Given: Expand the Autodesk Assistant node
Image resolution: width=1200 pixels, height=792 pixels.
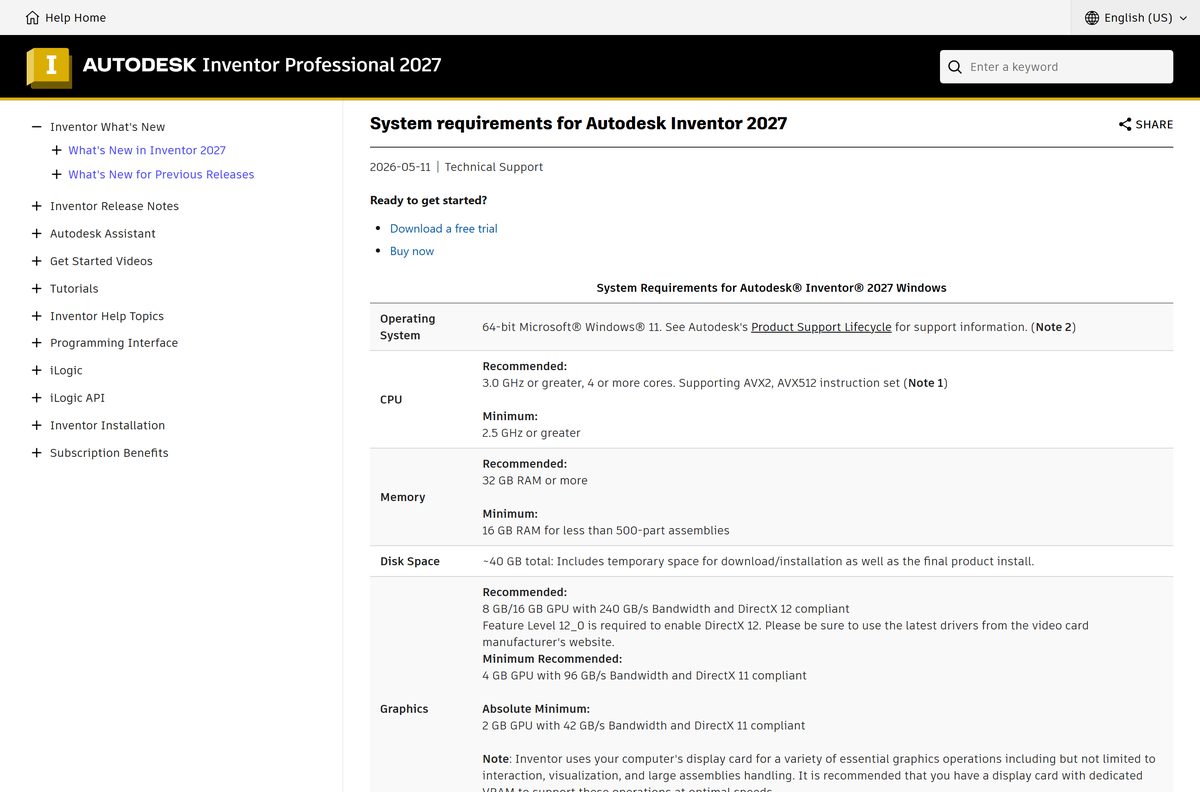Looking at the screenshot, I should pos(37,233).
